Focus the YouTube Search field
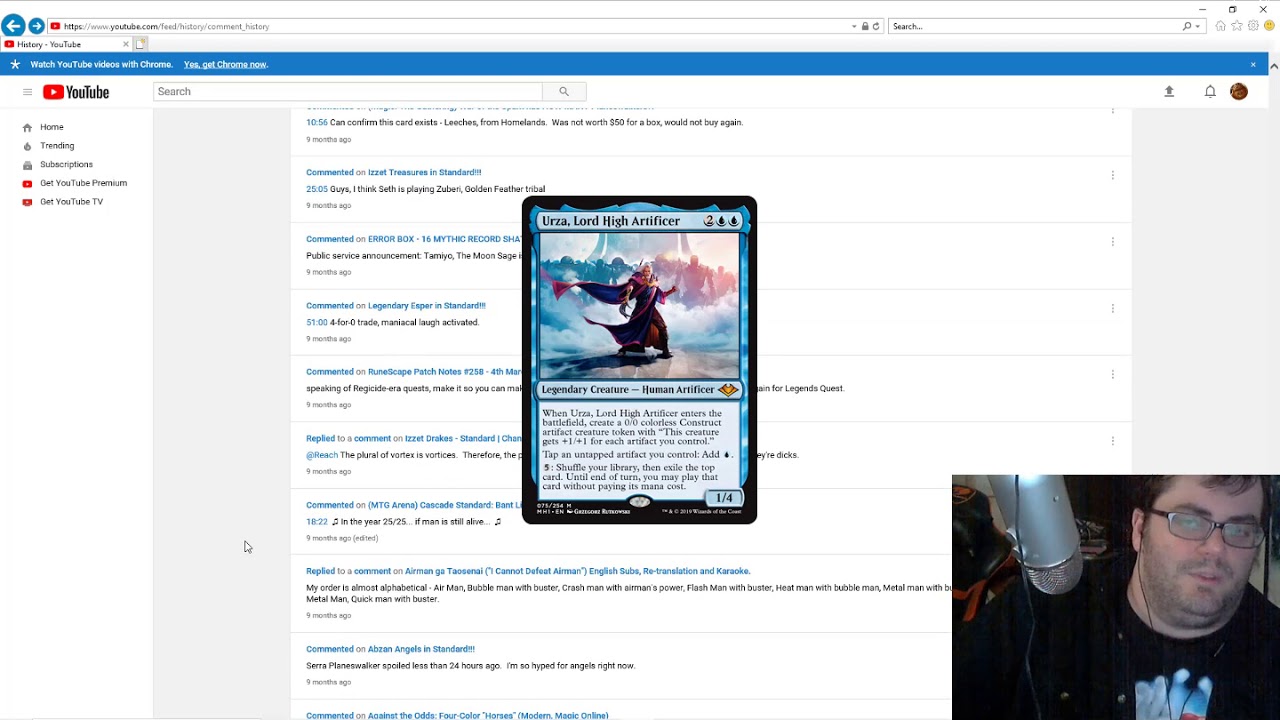 coord(348,91)
